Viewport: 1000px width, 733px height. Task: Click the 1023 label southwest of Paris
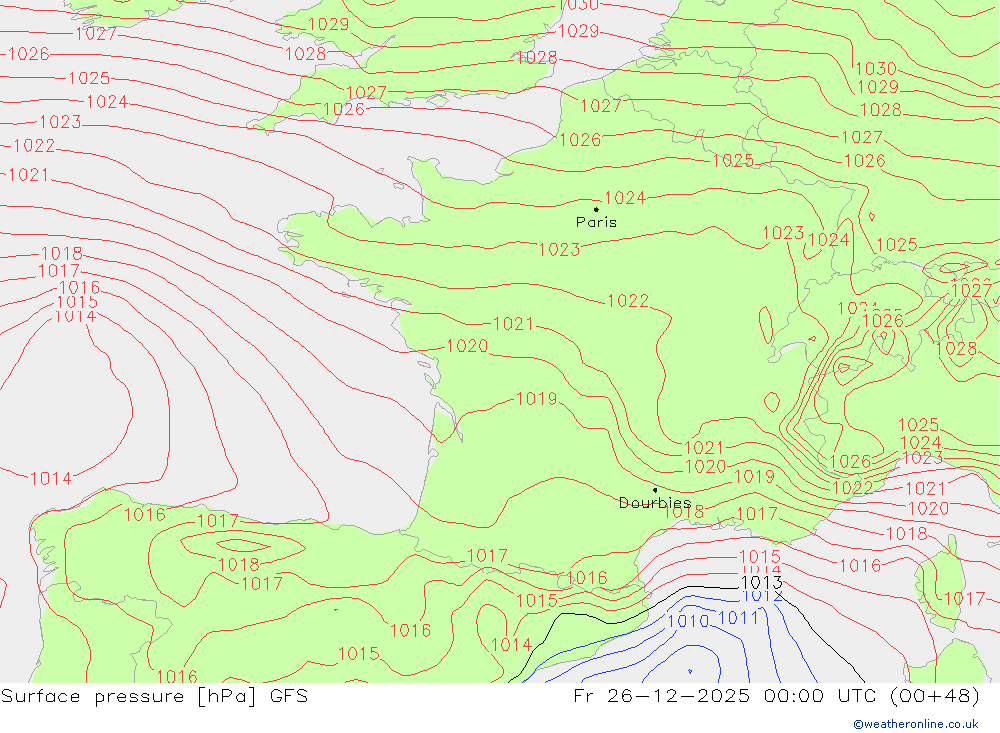click(559, 249)
